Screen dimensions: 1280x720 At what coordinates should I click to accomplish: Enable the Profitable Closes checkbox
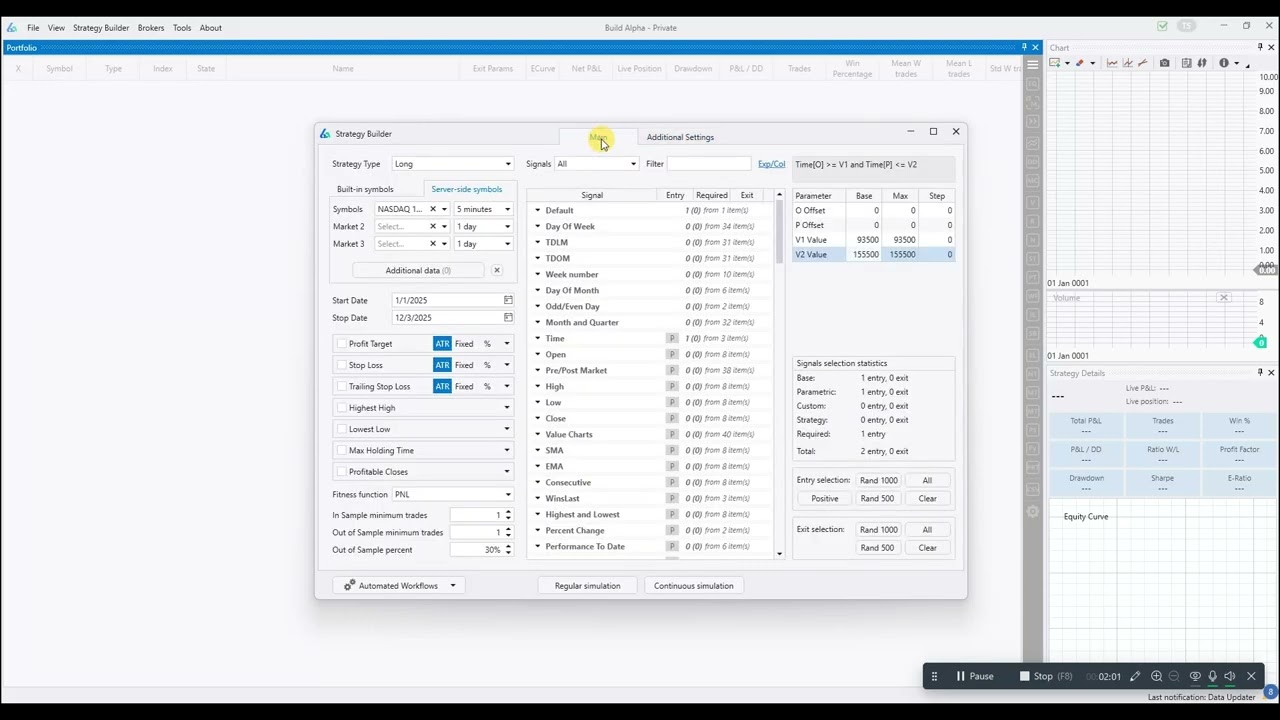pyautogui.click(x=342, y=472)
